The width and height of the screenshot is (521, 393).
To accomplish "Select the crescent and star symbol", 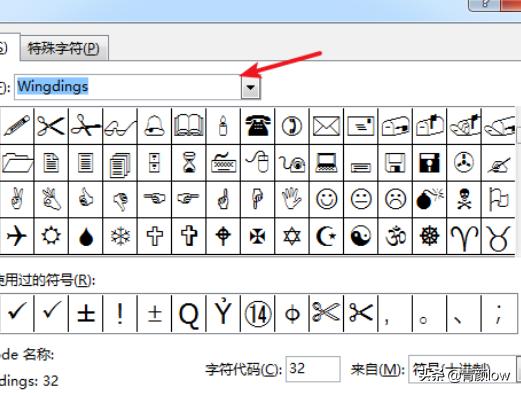I will click(326, 236).
